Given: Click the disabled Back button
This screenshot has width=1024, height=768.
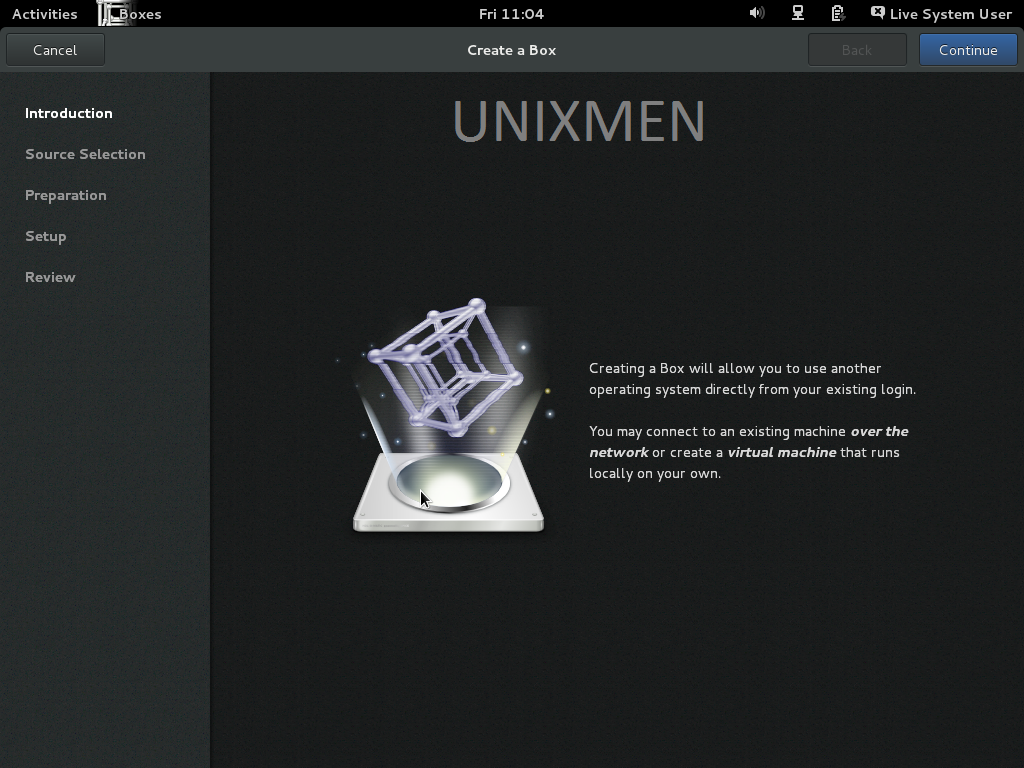Looking at the screenshot, I should pos(857,50).
